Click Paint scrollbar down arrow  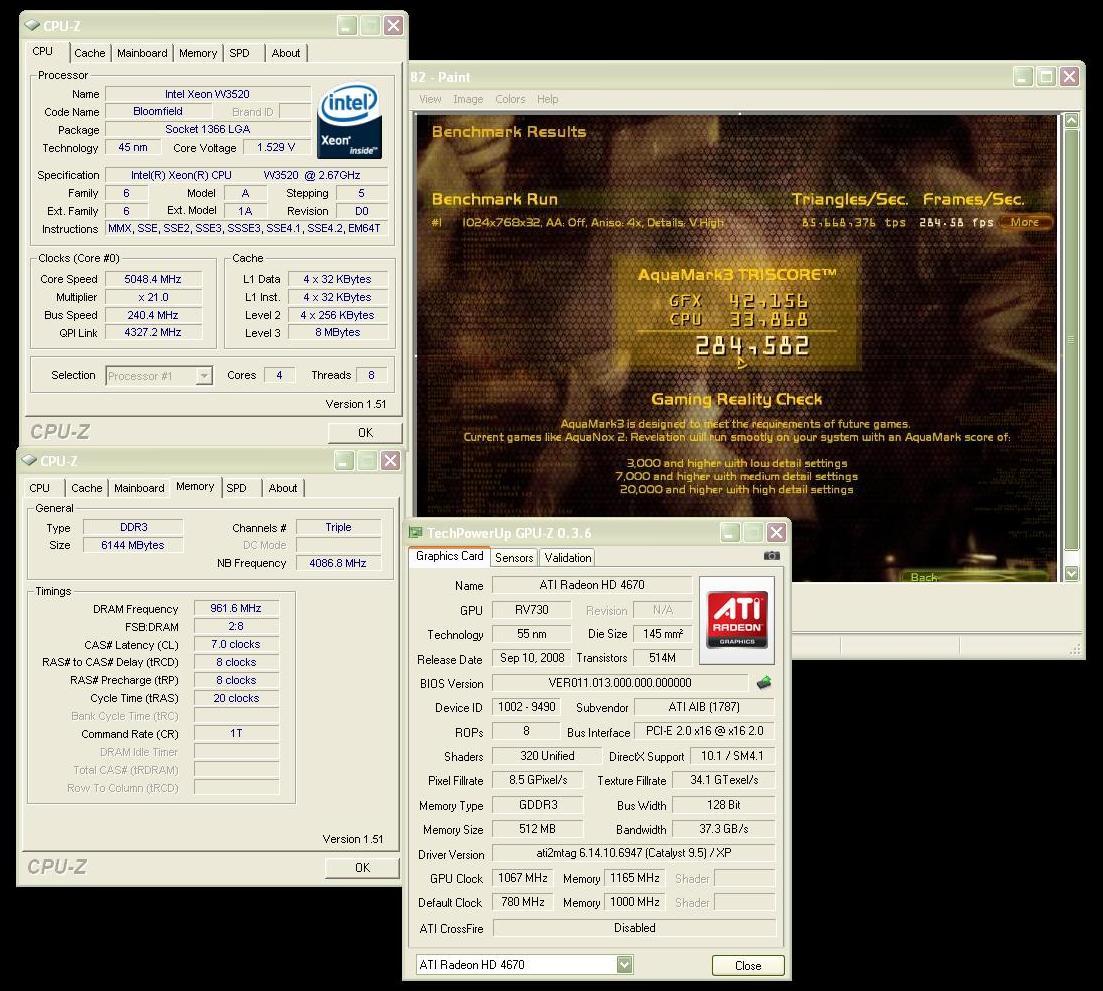point(1071,573)
